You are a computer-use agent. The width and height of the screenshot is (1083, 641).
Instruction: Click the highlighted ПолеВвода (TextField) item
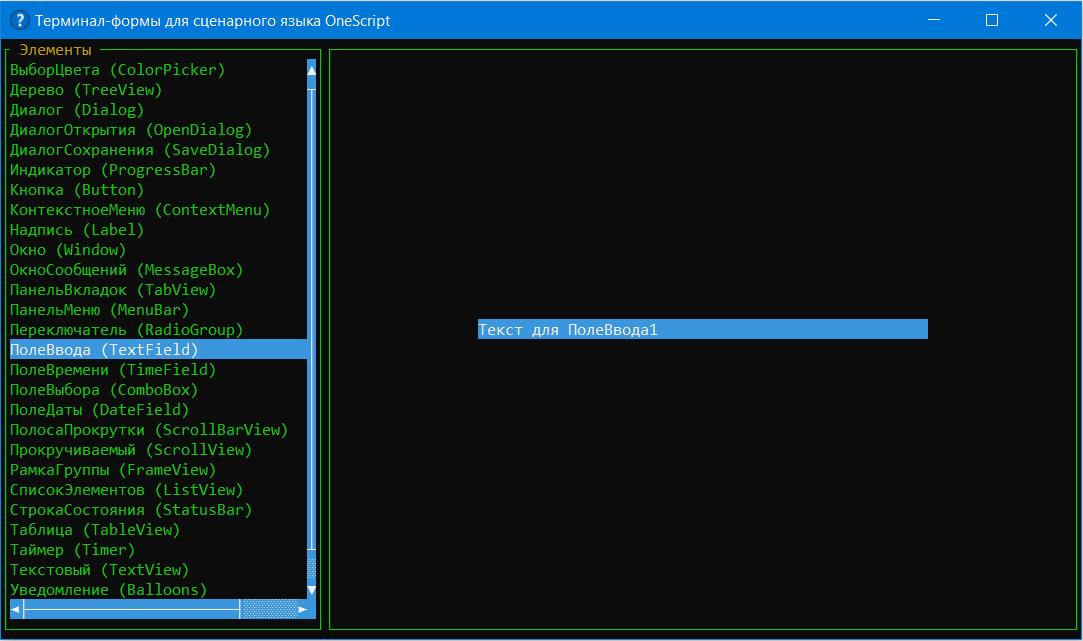pos(104,350)
